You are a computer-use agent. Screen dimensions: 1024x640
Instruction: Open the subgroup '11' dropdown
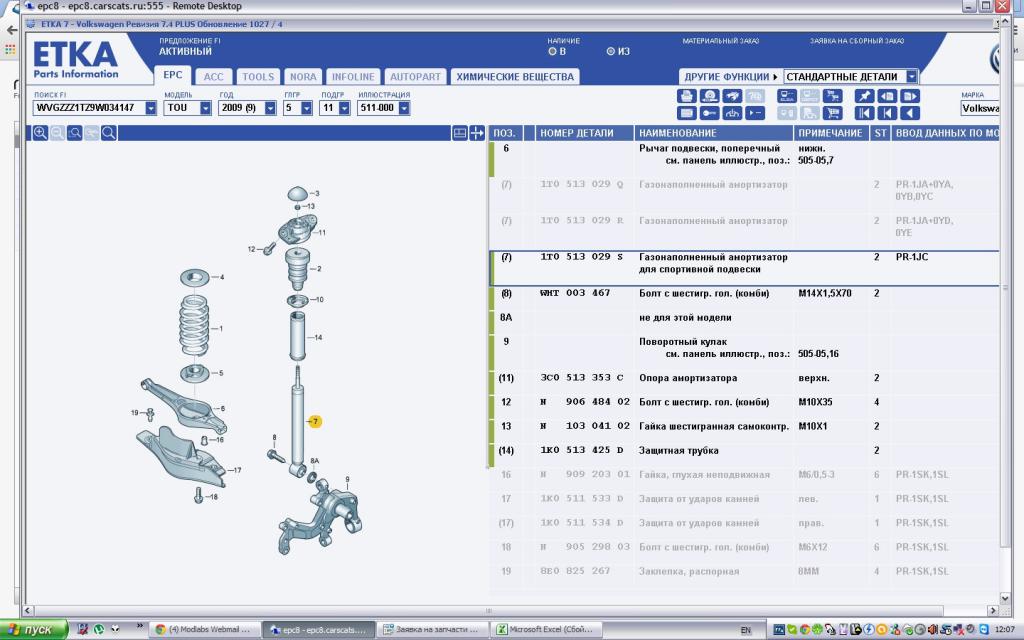click(x=344, y=108)
